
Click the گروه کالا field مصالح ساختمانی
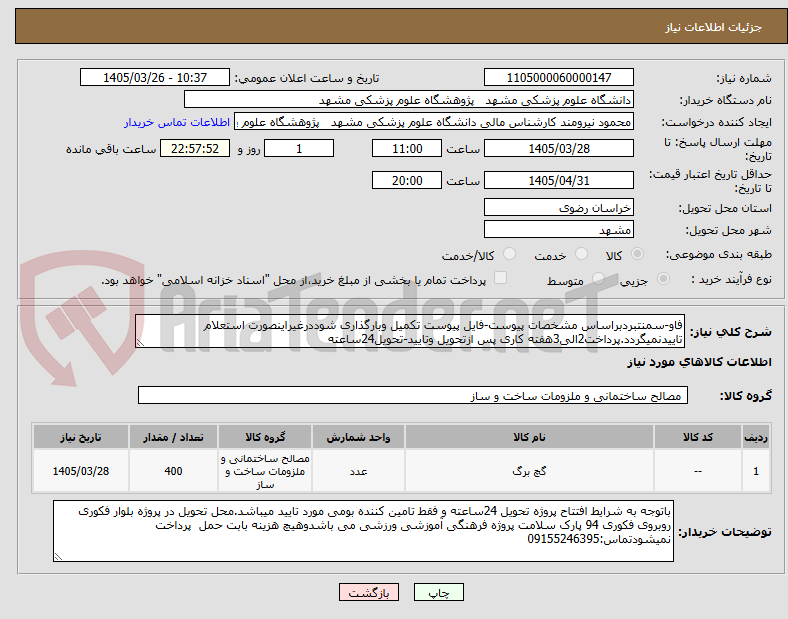[x=413, y=395]
